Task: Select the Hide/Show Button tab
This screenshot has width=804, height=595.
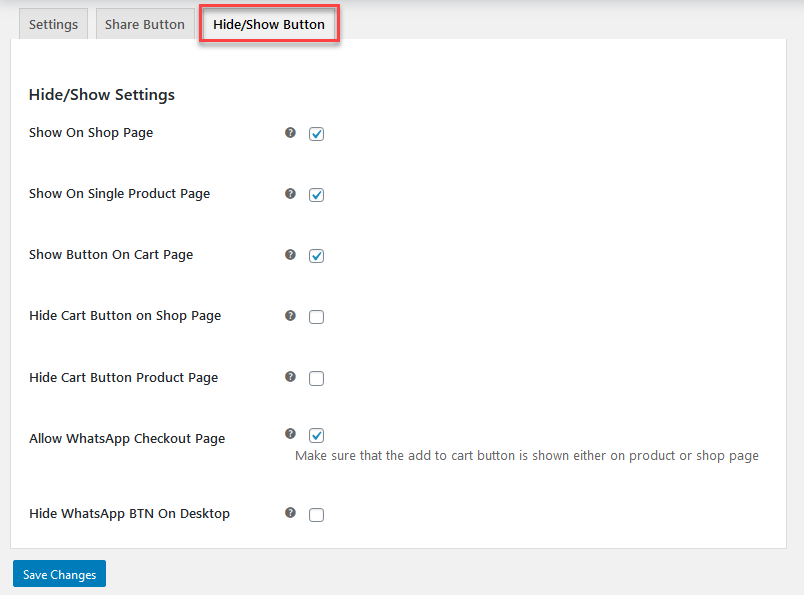Action: [x=269, y=24]
